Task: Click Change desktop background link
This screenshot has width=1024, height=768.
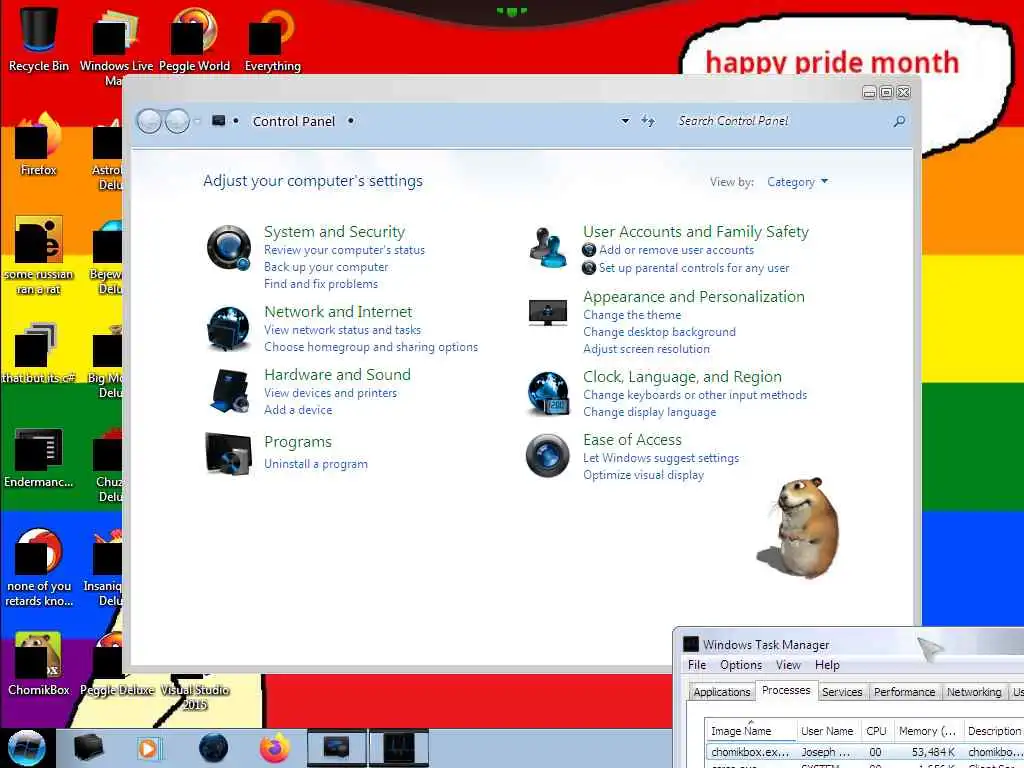Action: (659, 332)
